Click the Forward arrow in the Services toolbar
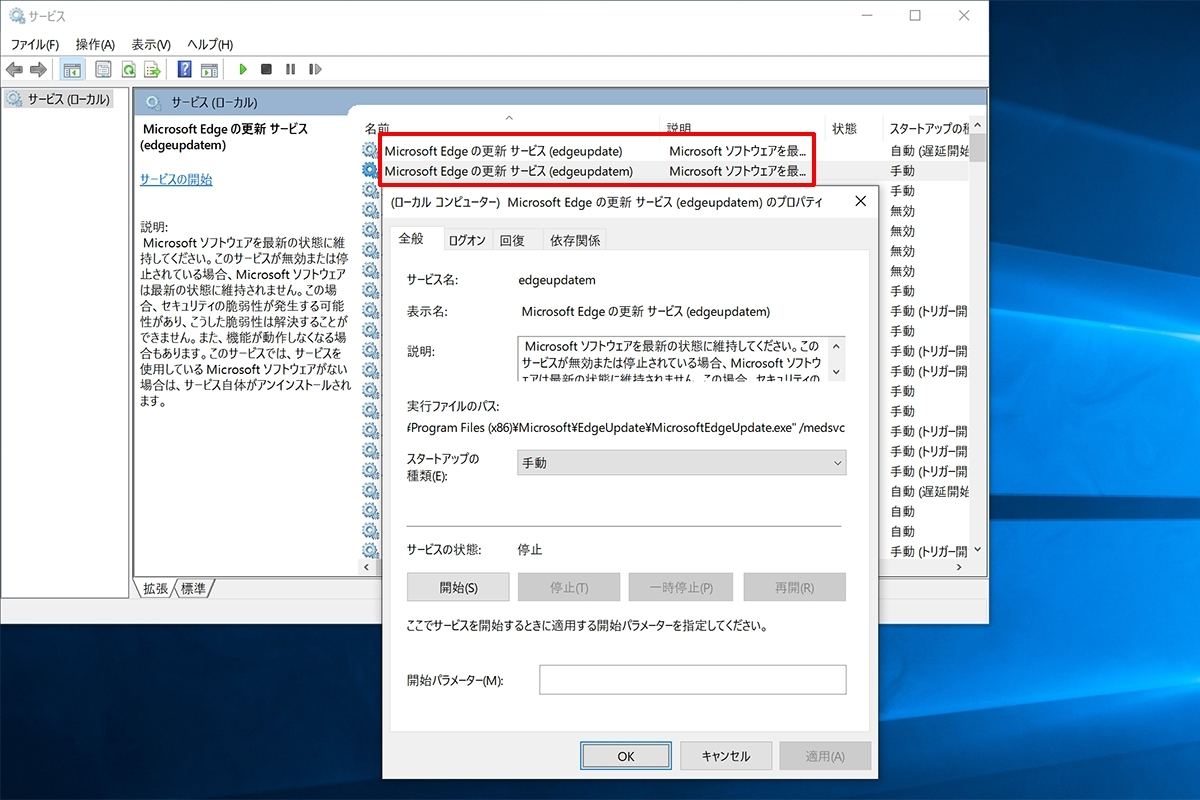The image size is (1200, 800). [x=39, y=69]
